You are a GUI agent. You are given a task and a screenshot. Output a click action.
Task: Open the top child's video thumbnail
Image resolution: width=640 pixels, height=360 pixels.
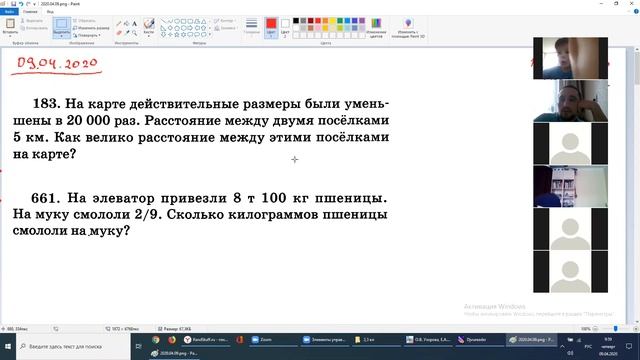(x=570, y=58)
